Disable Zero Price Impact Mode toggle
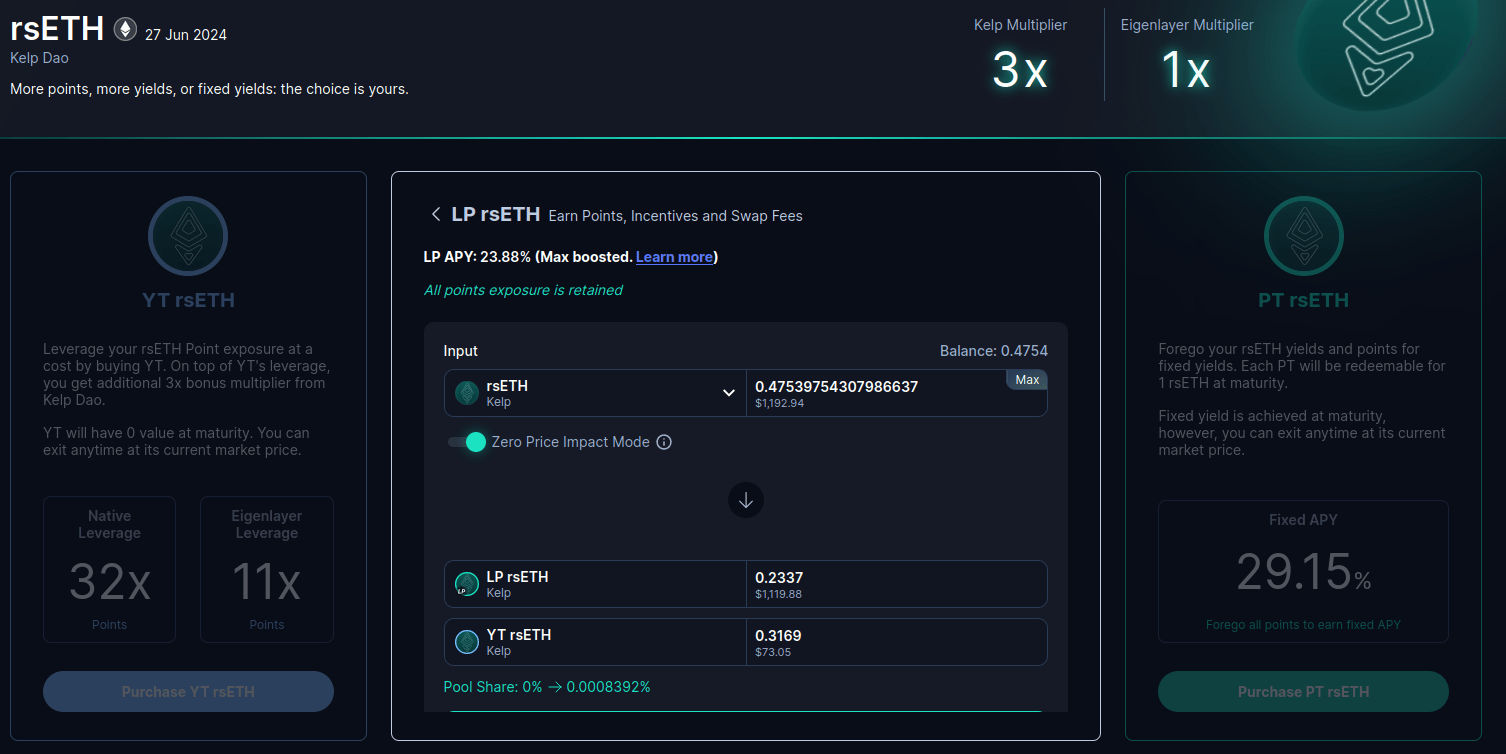Image resolution: width=1506 pixels, height=754 pixels. tap(467, 442)
